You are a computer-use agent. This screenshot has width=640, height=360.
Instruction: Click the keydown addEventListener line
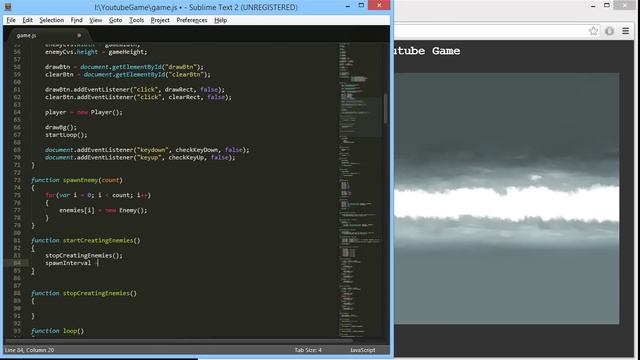point(147,150)
